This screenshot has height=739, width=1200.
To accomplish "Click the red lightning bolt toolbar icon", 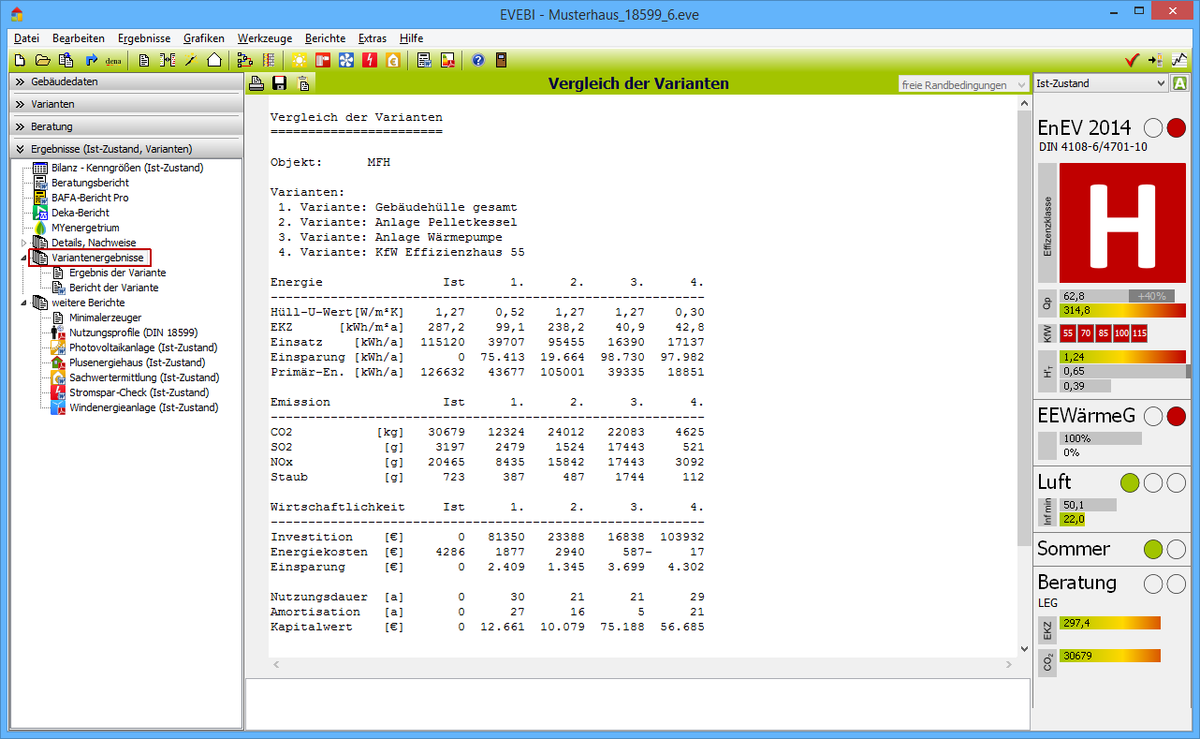I will (370, 60).
